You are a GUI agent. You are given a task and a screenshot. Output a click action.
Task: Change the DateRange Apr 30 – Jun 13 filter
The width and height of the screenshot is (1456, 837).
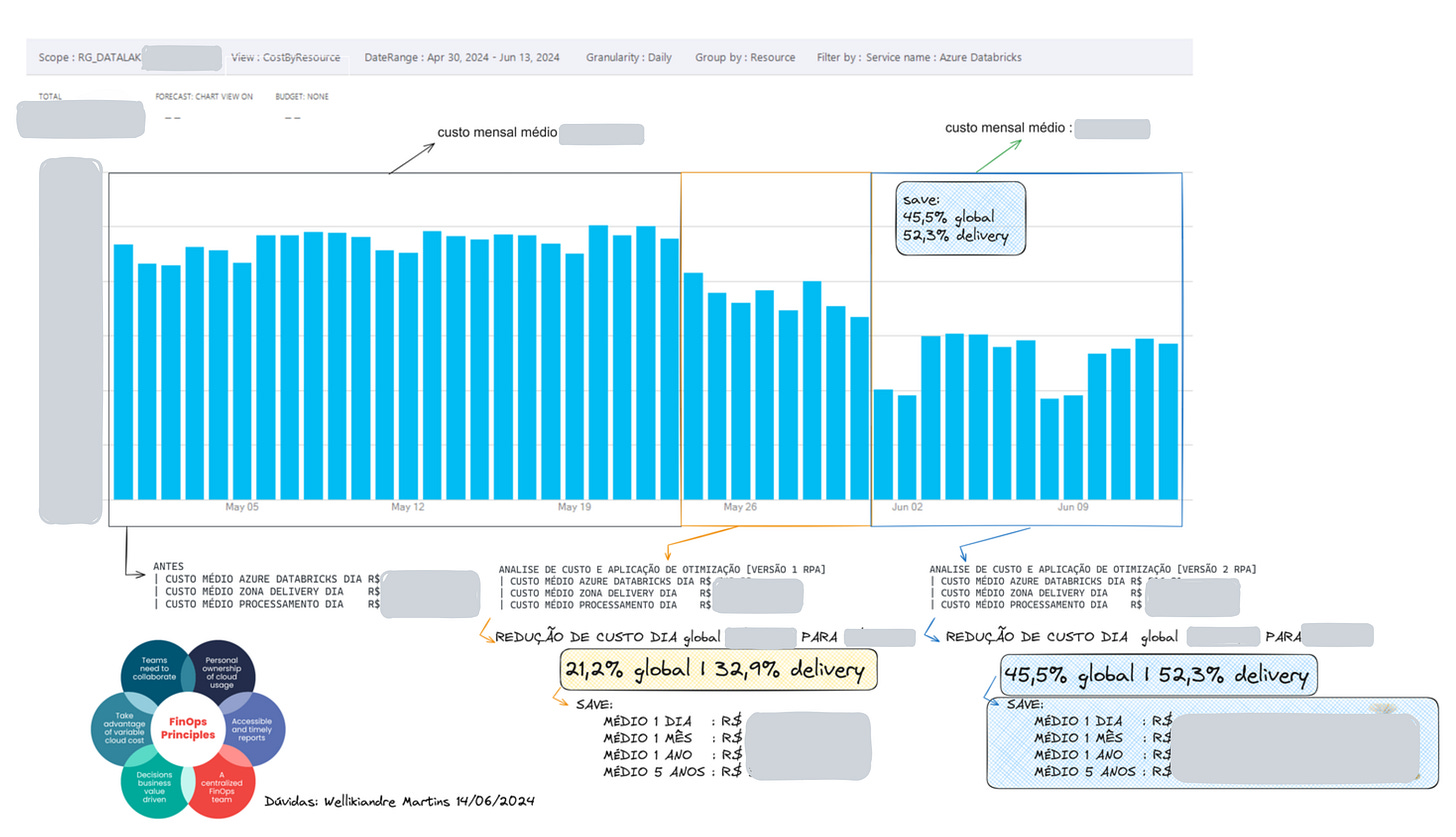tap(462, 58)
